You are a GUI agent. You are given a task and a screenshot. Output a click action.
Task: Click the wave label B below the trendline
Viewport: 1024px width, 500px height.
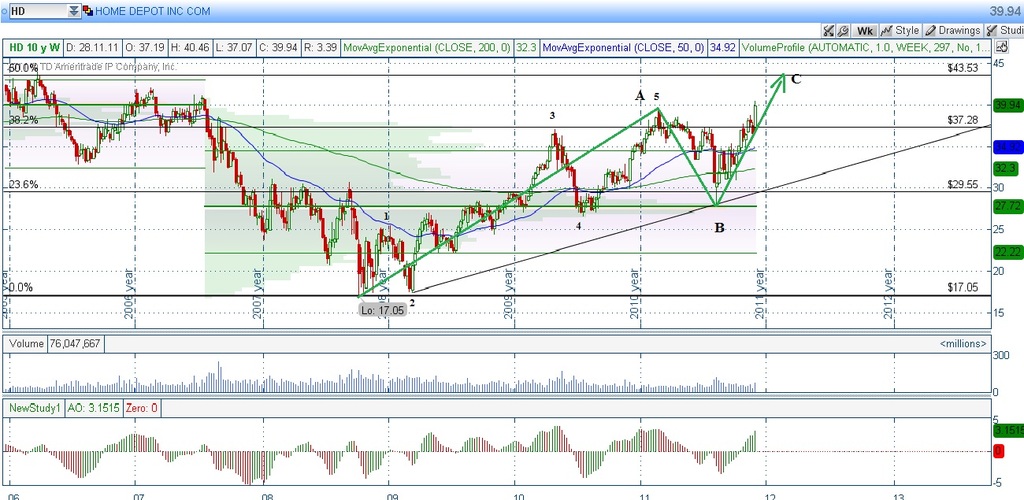point(719,228)
